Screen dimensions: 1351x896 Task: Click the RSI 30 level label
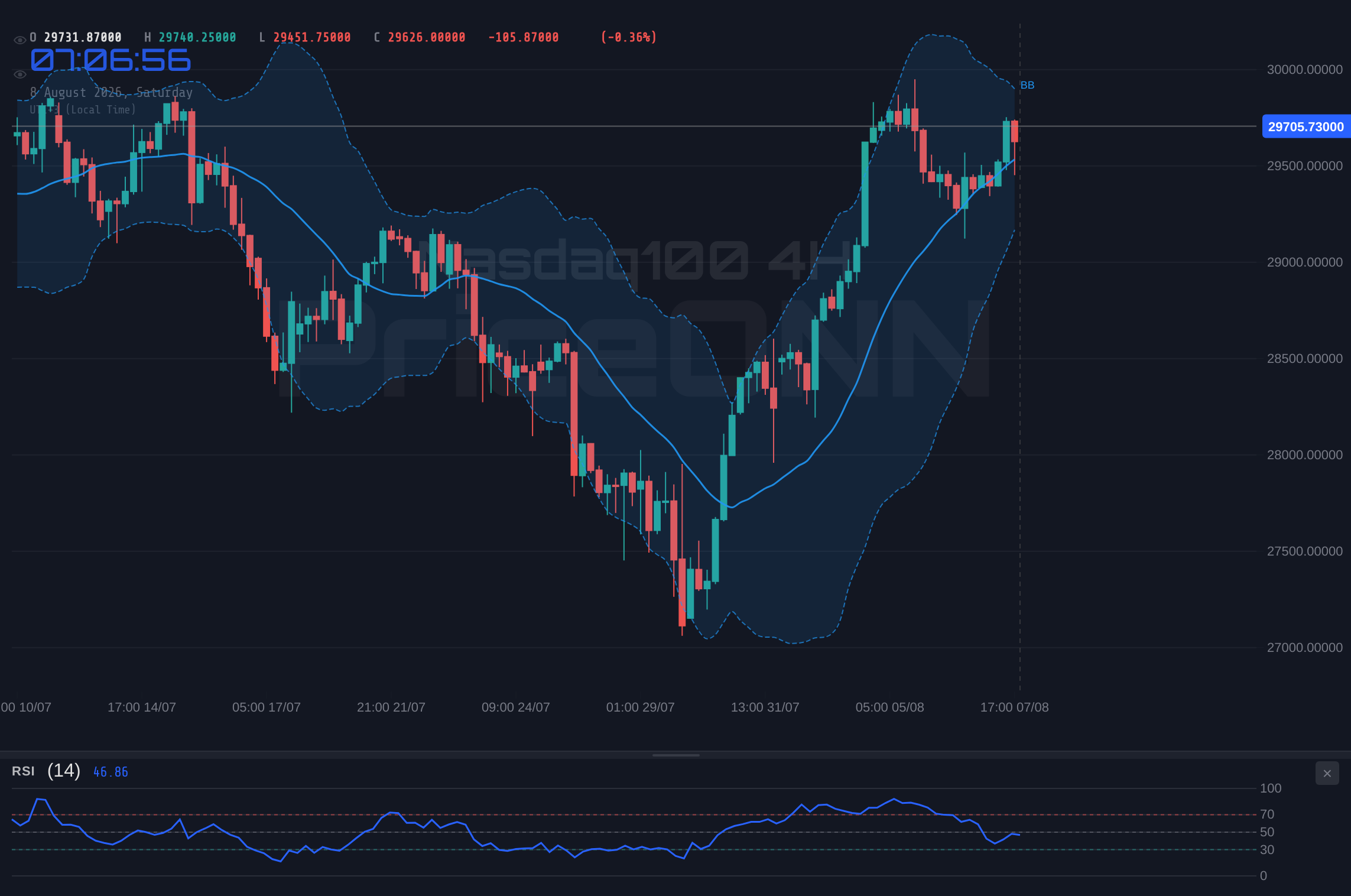1267,850
